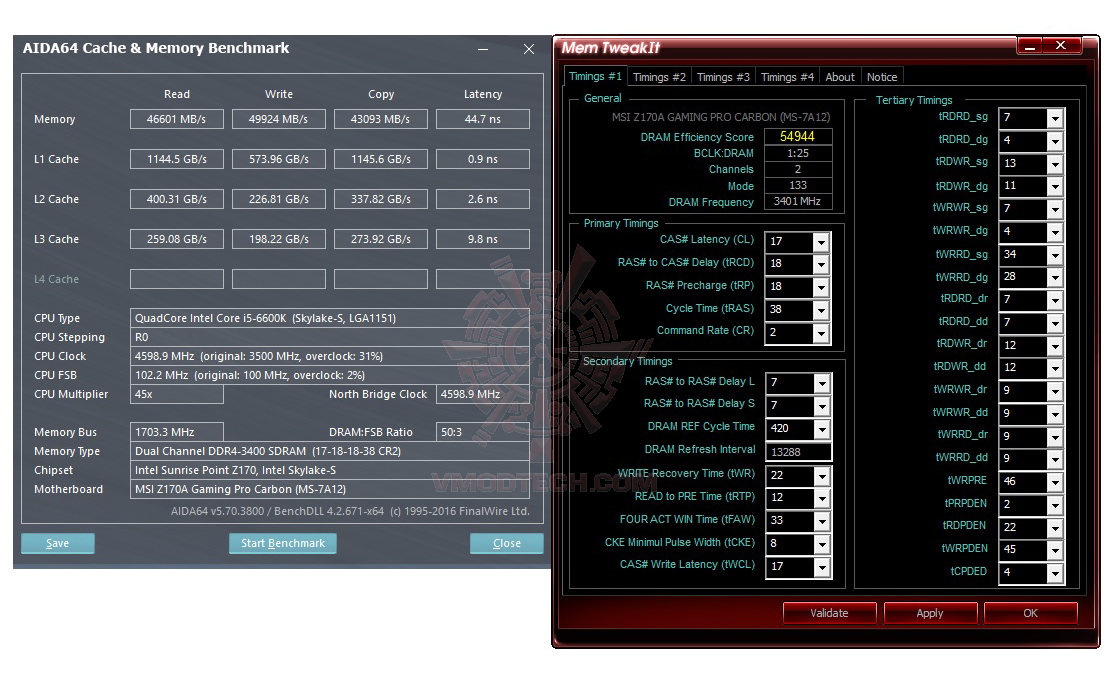Viewport: 1108px width, 675px height.
Task: Open the Cycle Time (tRAS) dropdown
Action: coord(821,310)
